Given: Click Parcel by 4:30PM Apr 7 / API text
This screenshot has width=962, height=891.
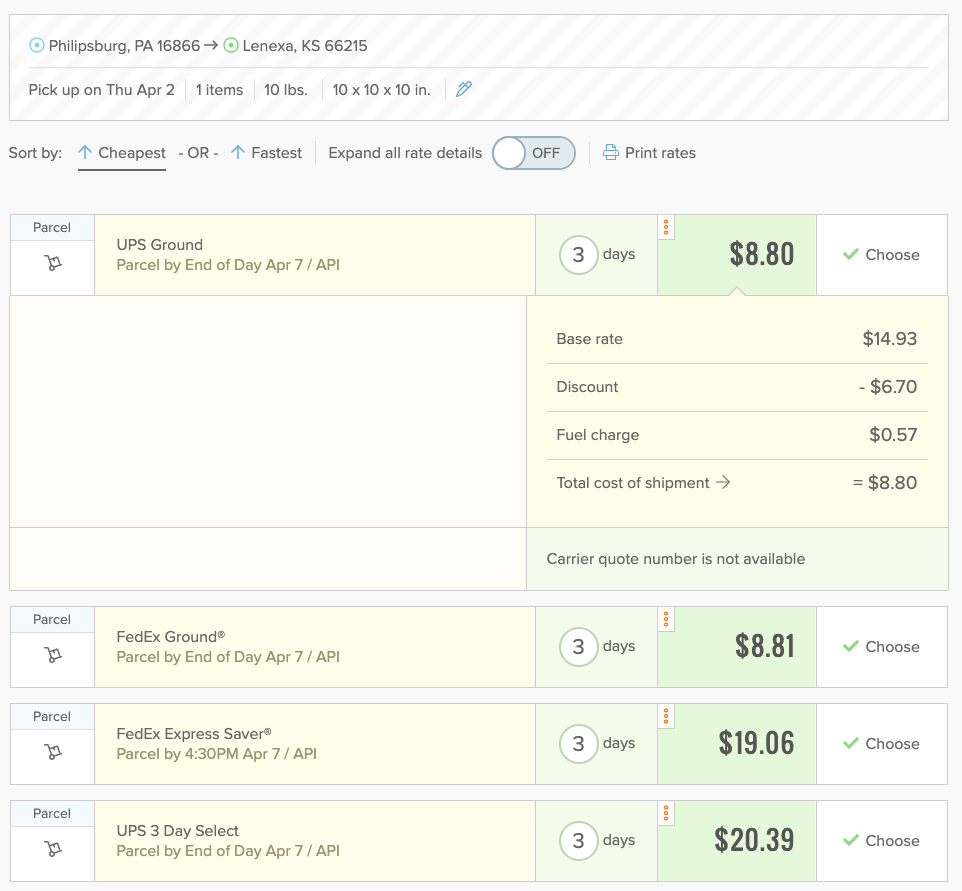Looking at the screenshot, I should pos(217,754).
